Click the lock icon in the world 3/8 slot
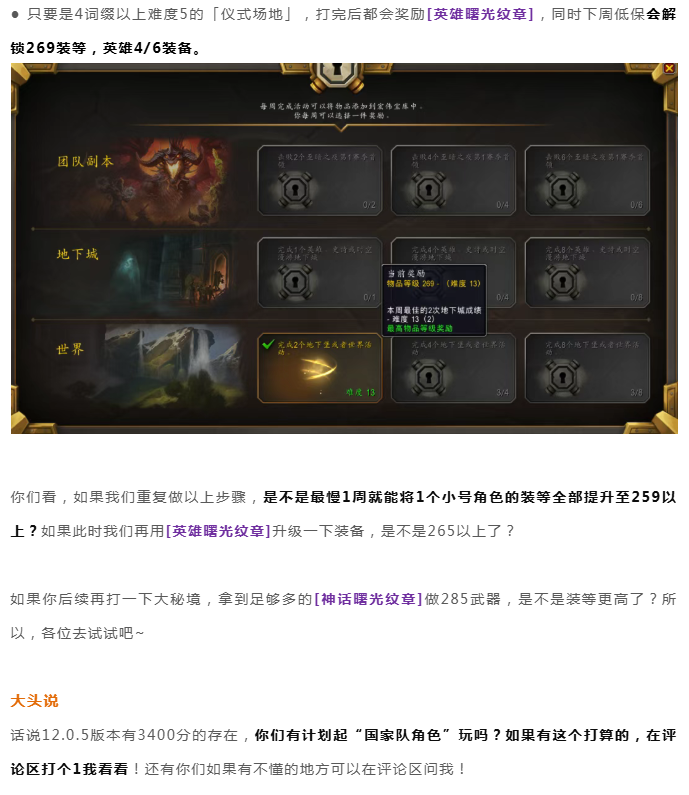The image size is (689, 795). click(x=562, y=377)
